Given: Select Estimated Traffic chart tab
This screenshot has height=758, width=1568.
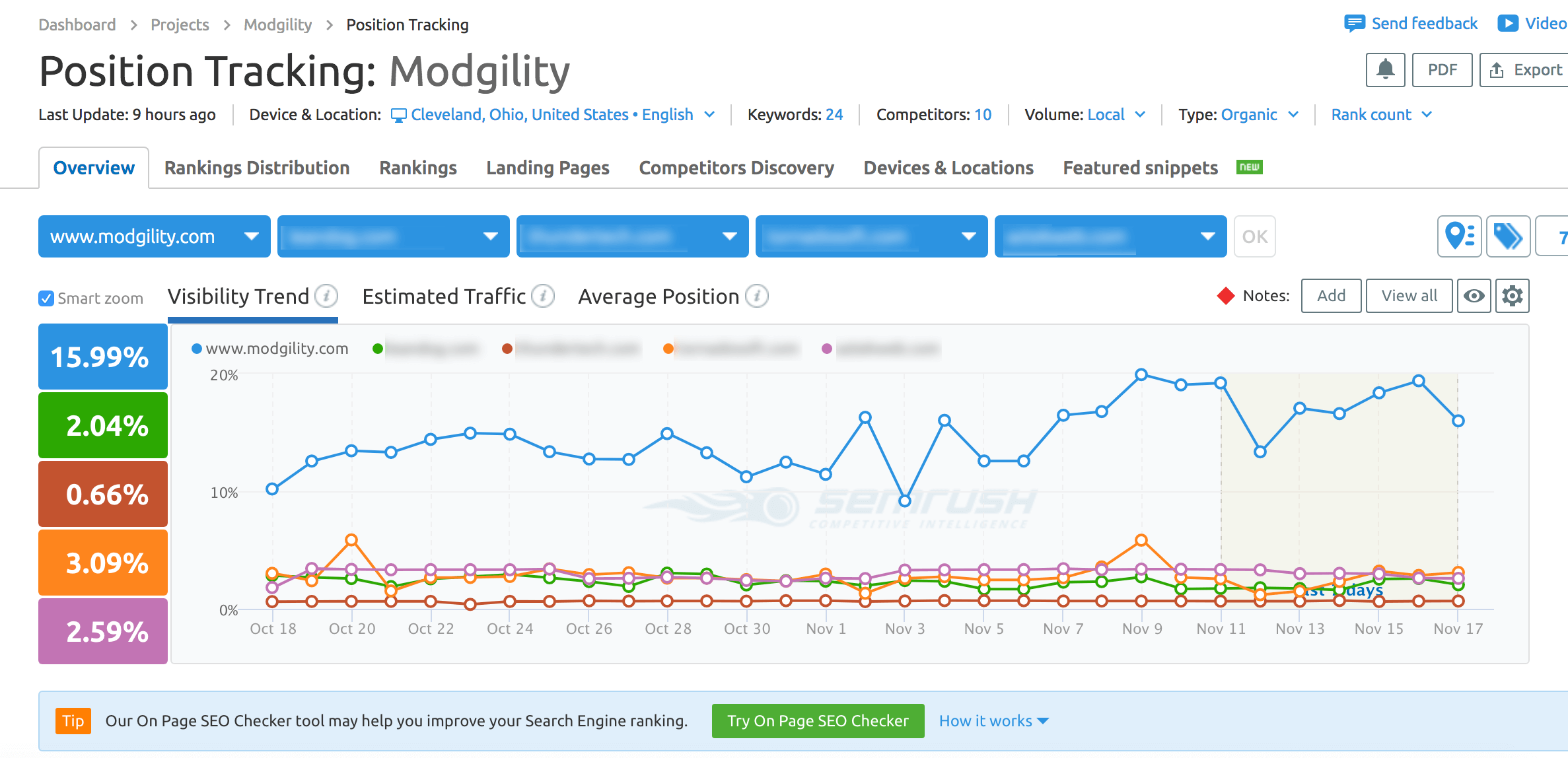Looking at the screenshot, I should pyautogui.click(x=444, y=296).
